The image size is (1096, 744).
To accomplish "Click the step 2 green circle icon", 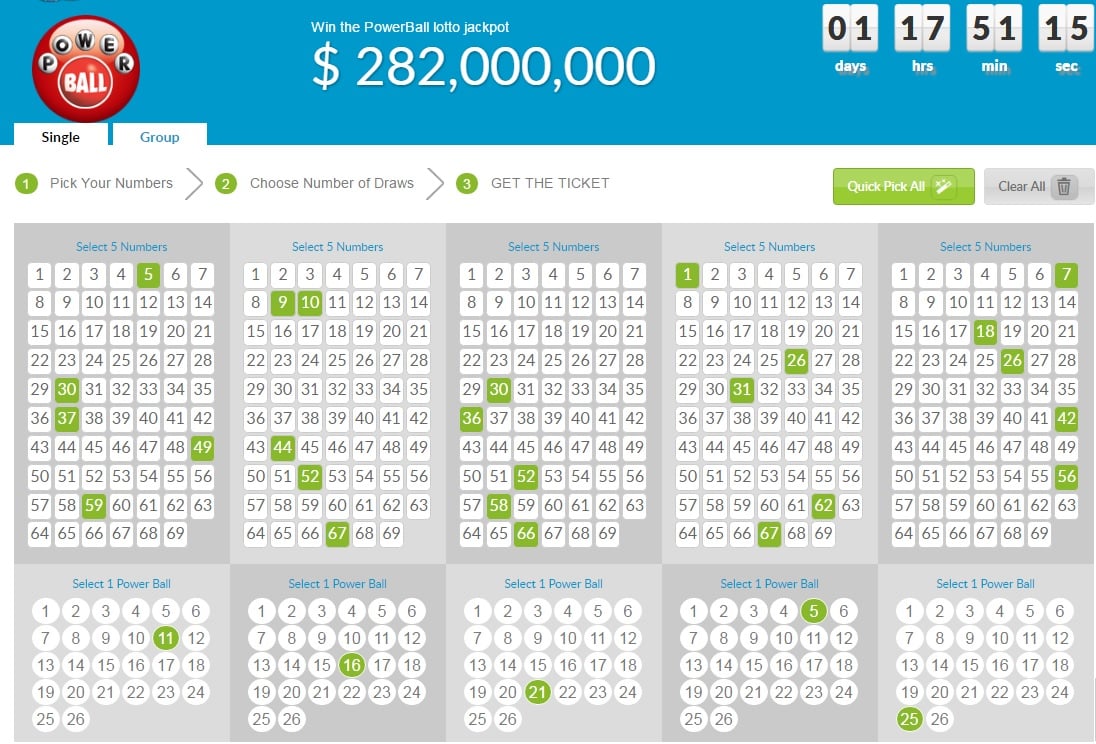I will [226, 184].
